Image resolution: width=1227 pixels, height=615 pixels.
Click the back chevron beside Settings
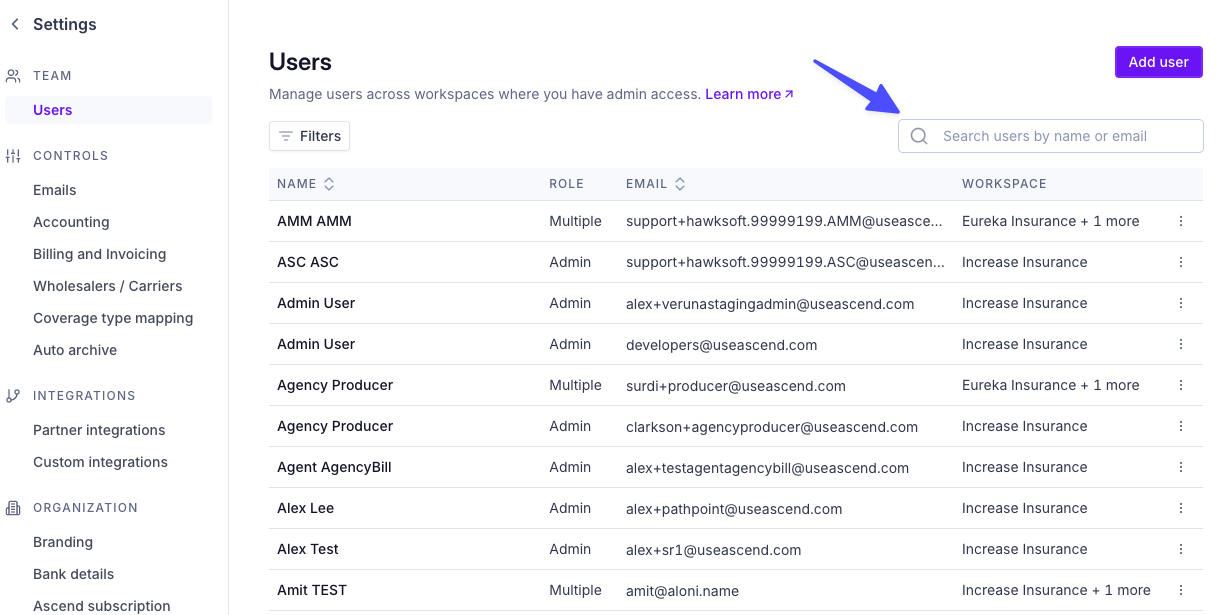coord(15,24)
